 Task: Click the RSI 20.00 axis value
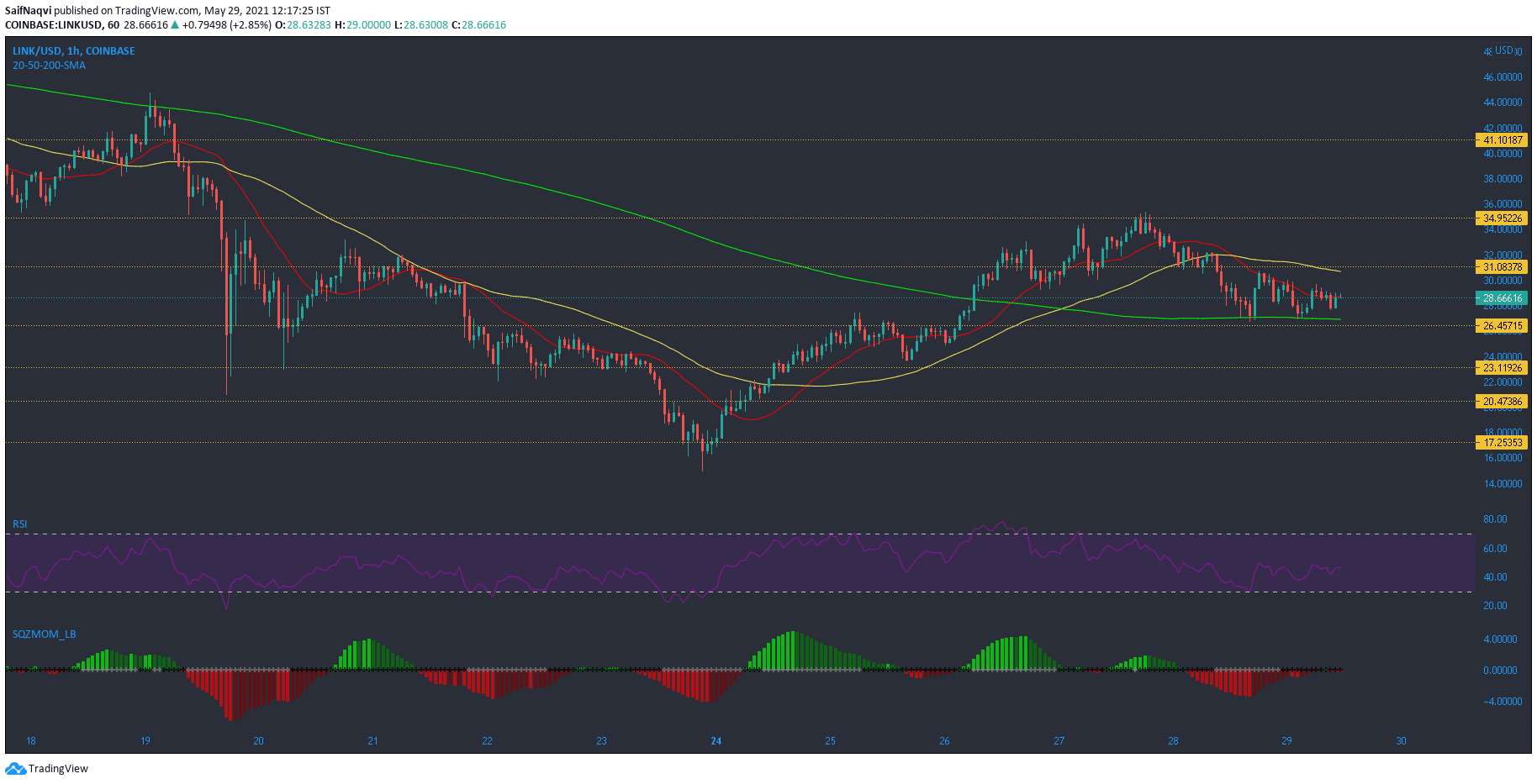pyautogui.click(x=1495, y=606)
